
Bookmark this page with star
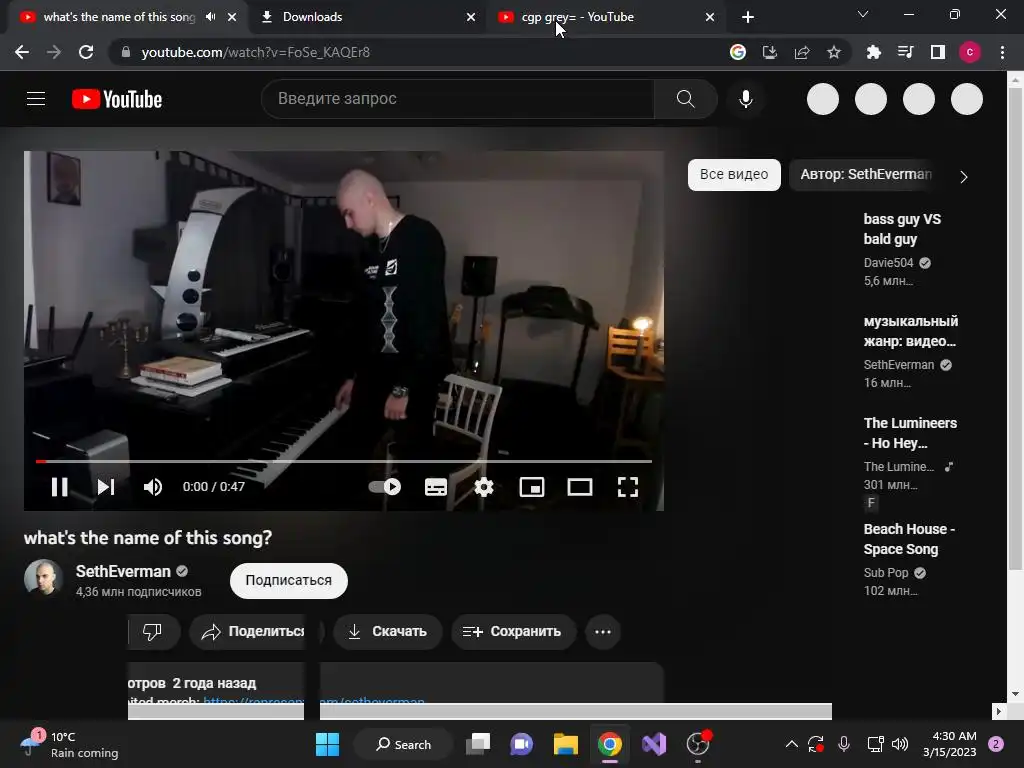[834, 52]
